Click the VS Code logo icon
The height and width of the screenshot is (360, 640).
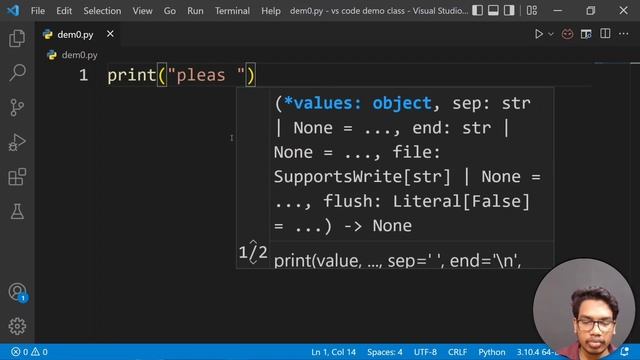click(13, 10)
